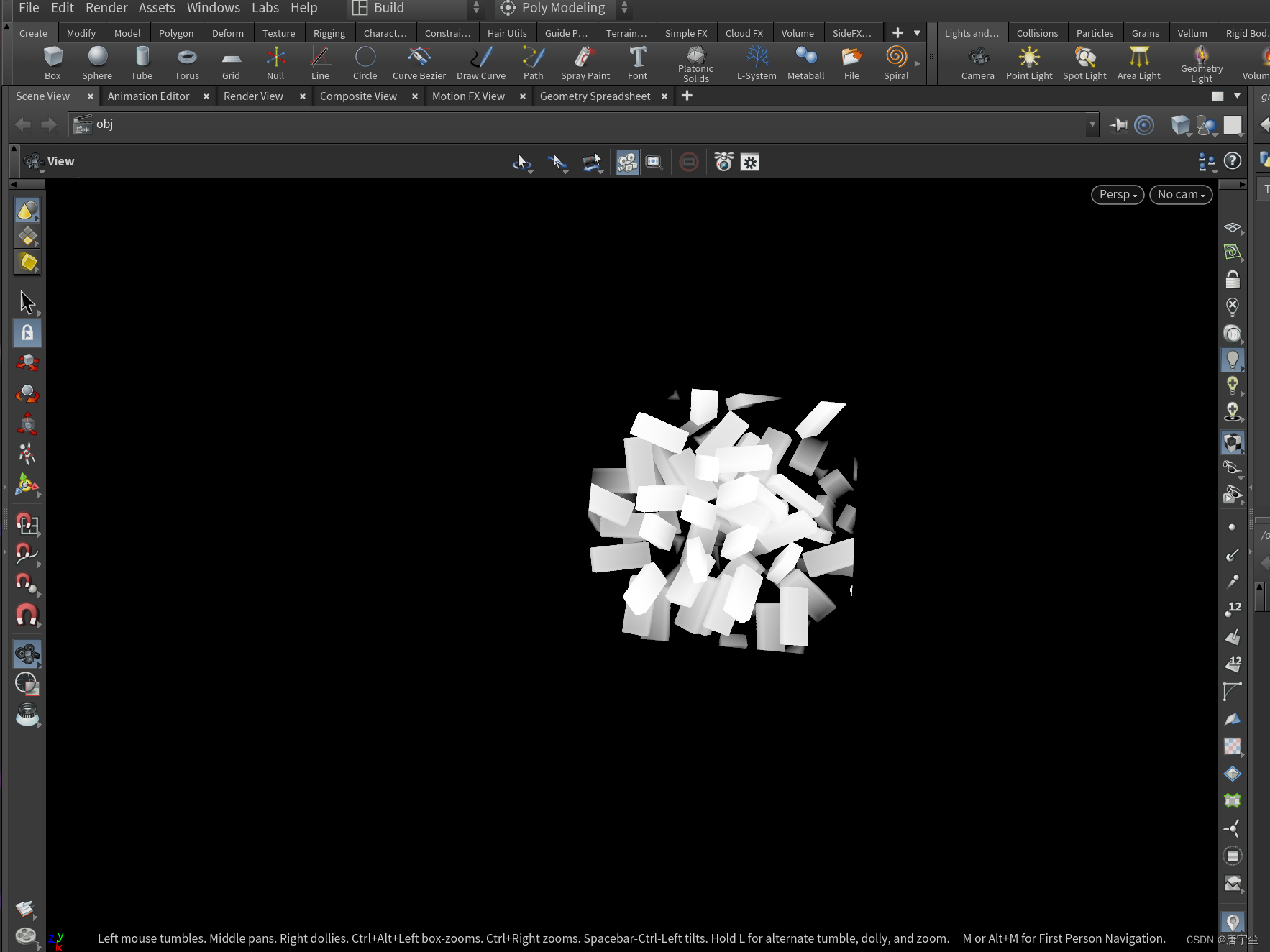
Task: Select the Path shelf tool
Action: (533, 63)
